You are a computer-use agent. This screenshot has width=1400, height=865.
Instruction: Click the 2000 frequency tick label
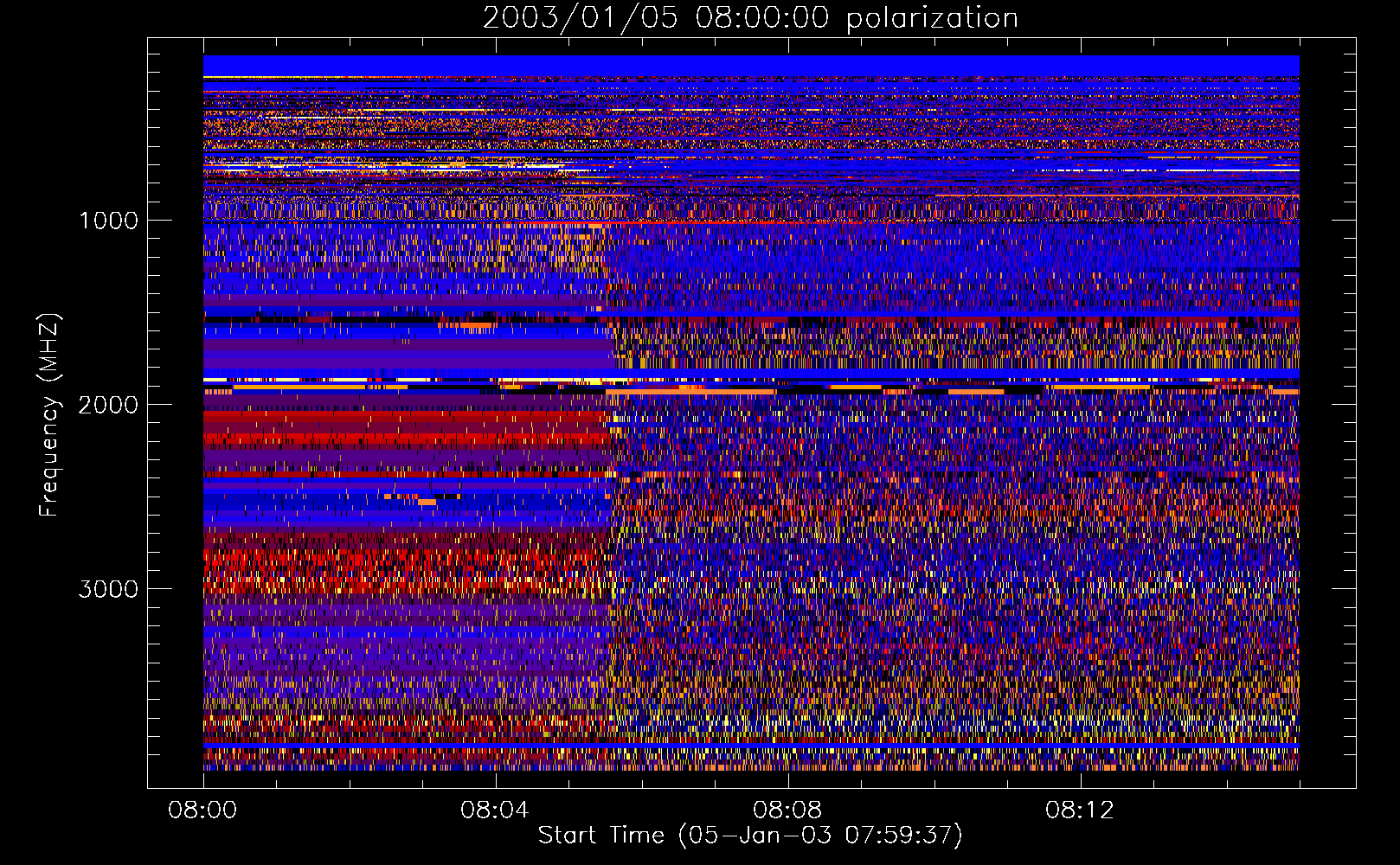click(109, 405)
